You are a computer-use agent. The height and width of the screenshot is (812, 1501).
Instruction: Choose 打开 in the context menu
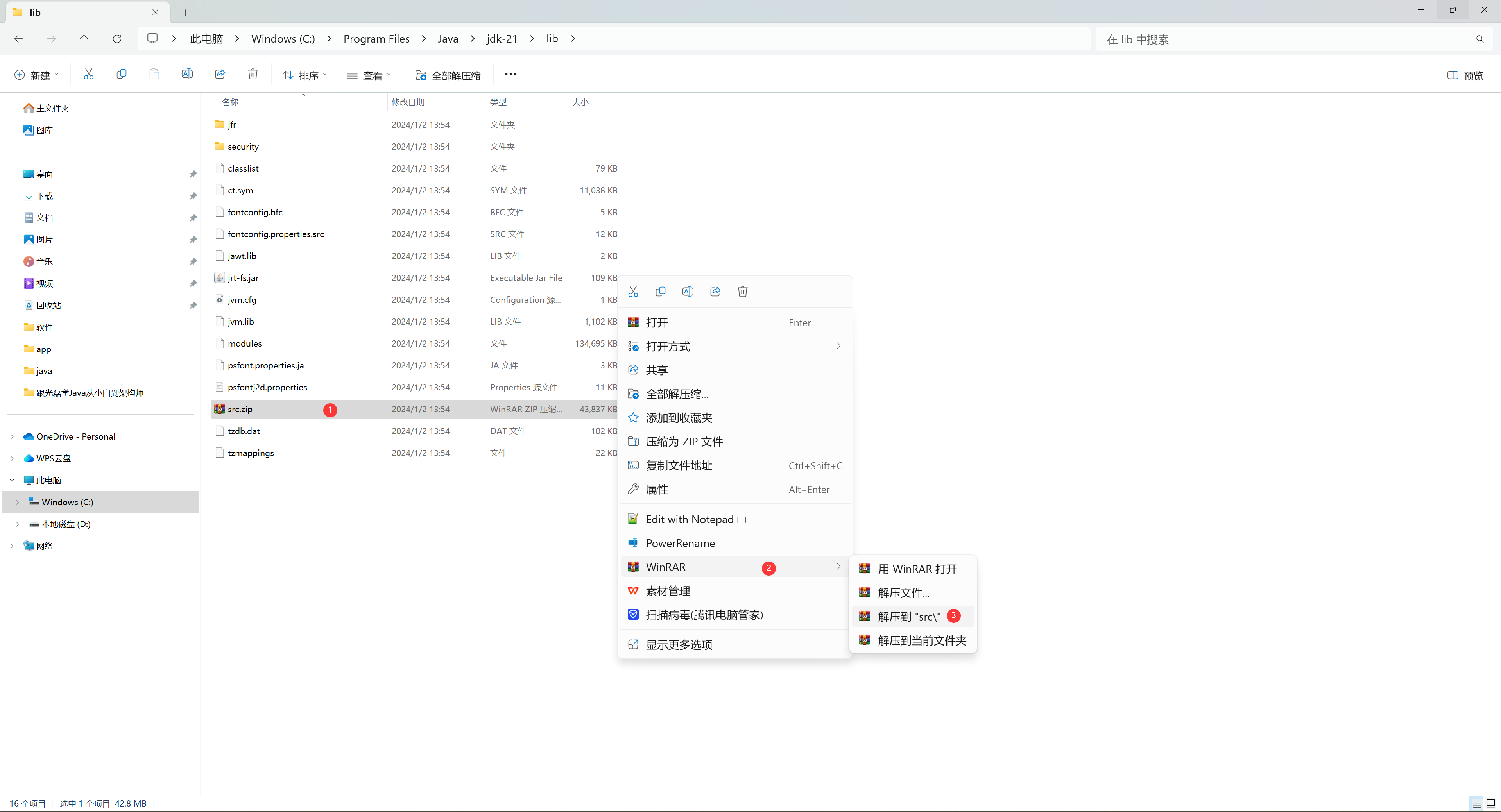pos(735,323)
